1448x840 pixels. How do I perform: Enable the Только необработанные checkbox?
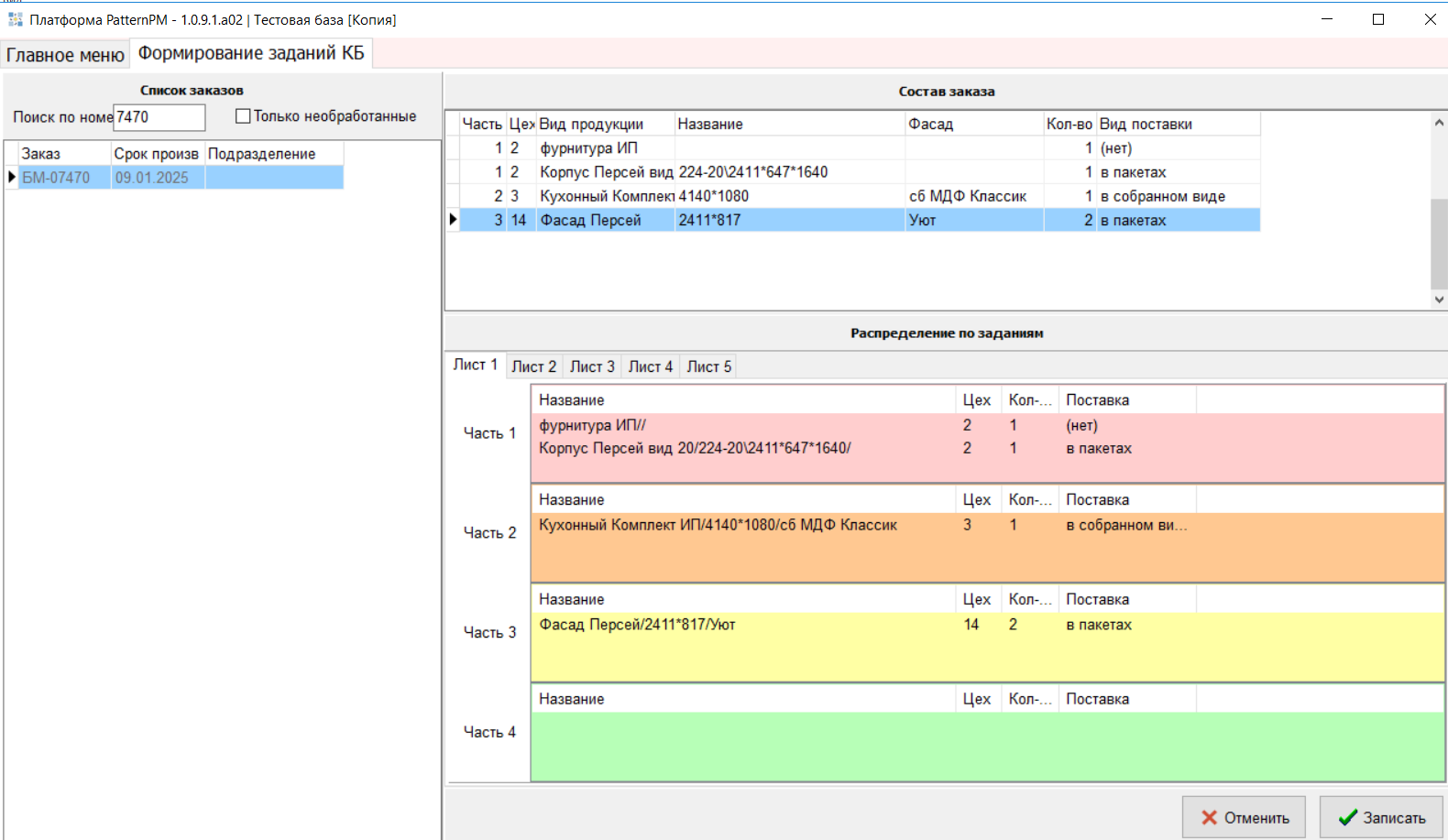pos(243,116)
